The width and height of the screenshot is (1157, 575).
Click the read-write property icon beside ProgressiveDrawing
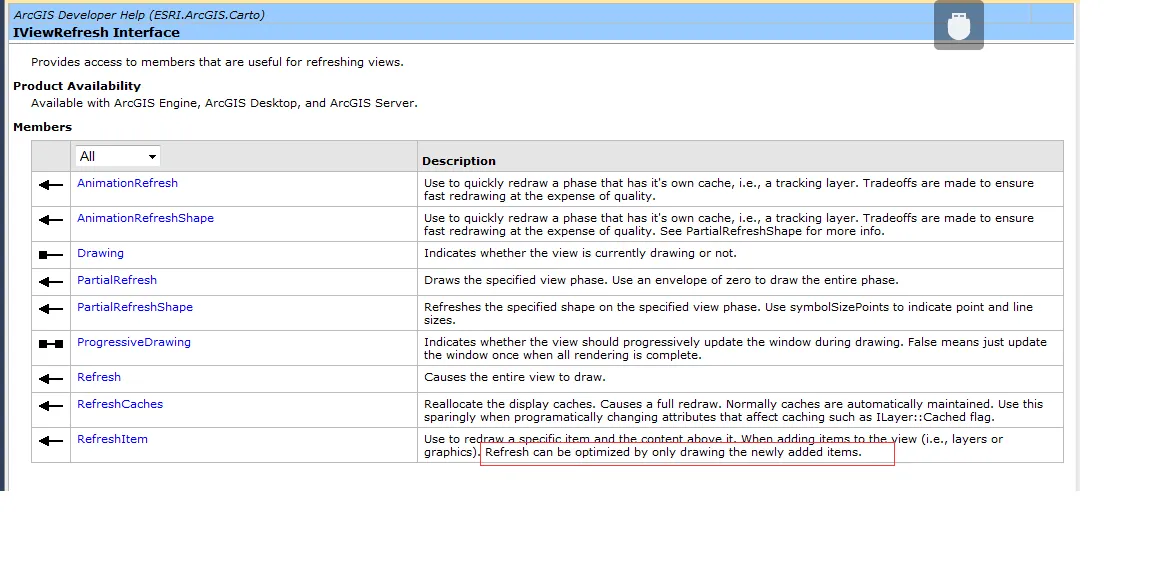click(x=51, y=344)
